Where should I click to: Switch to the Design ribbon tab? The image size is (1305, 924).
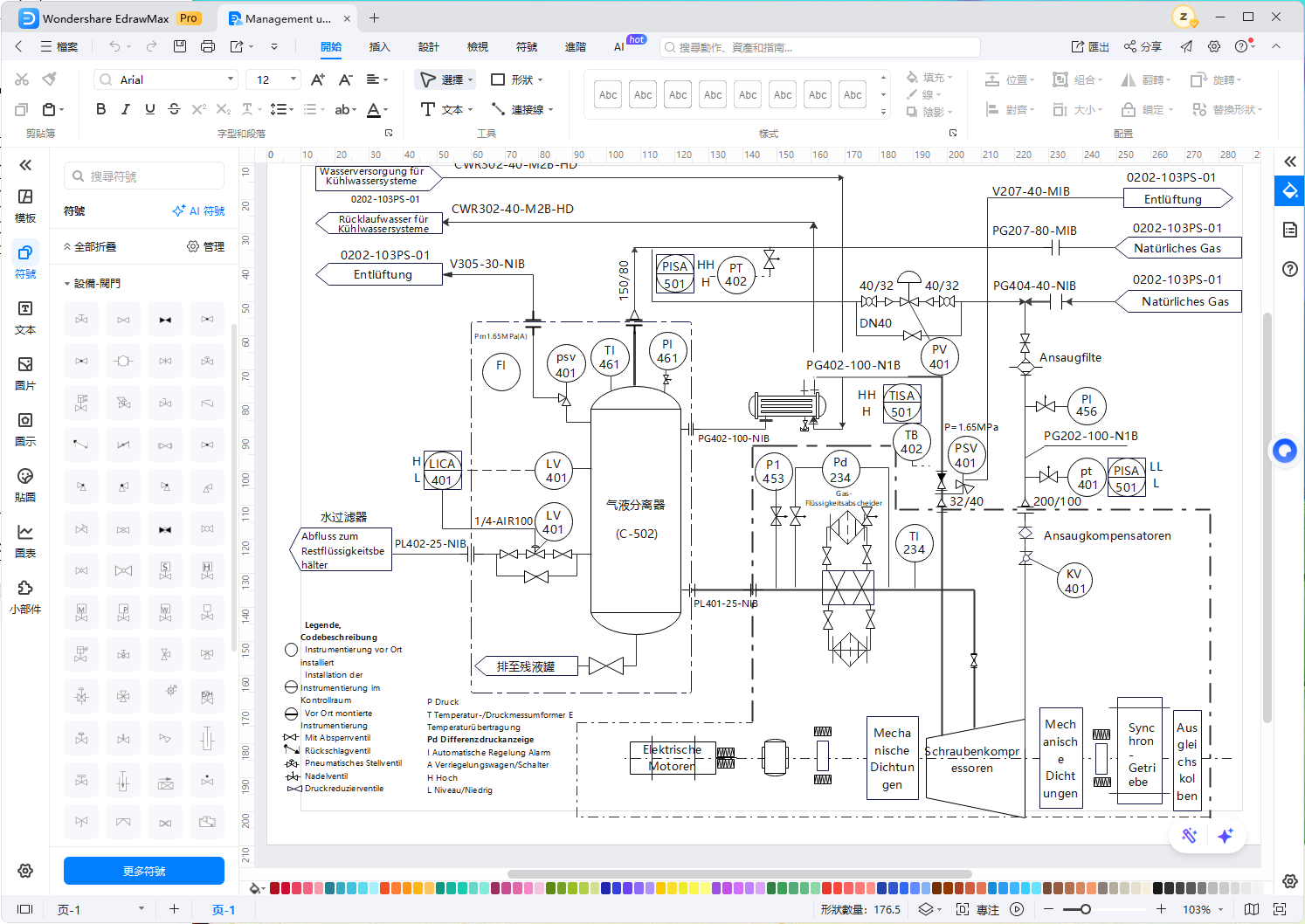point(428,47)
